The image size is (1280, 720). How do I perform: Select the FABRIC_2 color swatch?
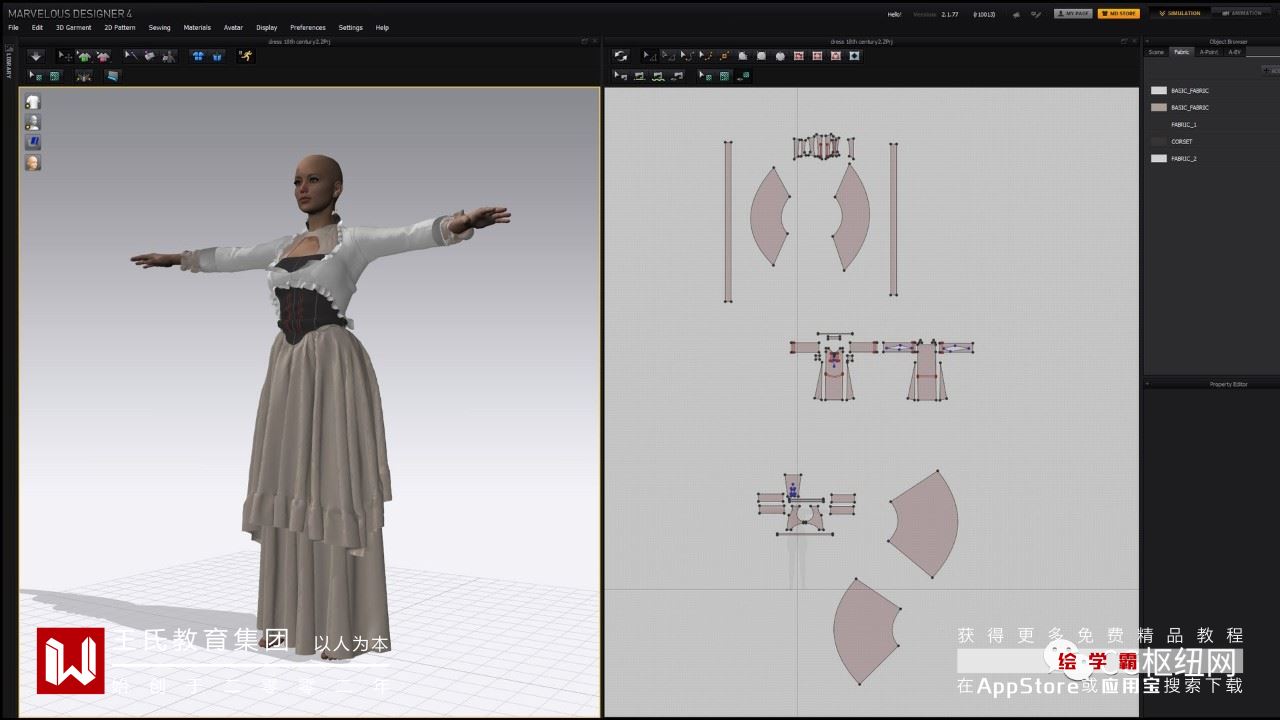coord(1159,158)
